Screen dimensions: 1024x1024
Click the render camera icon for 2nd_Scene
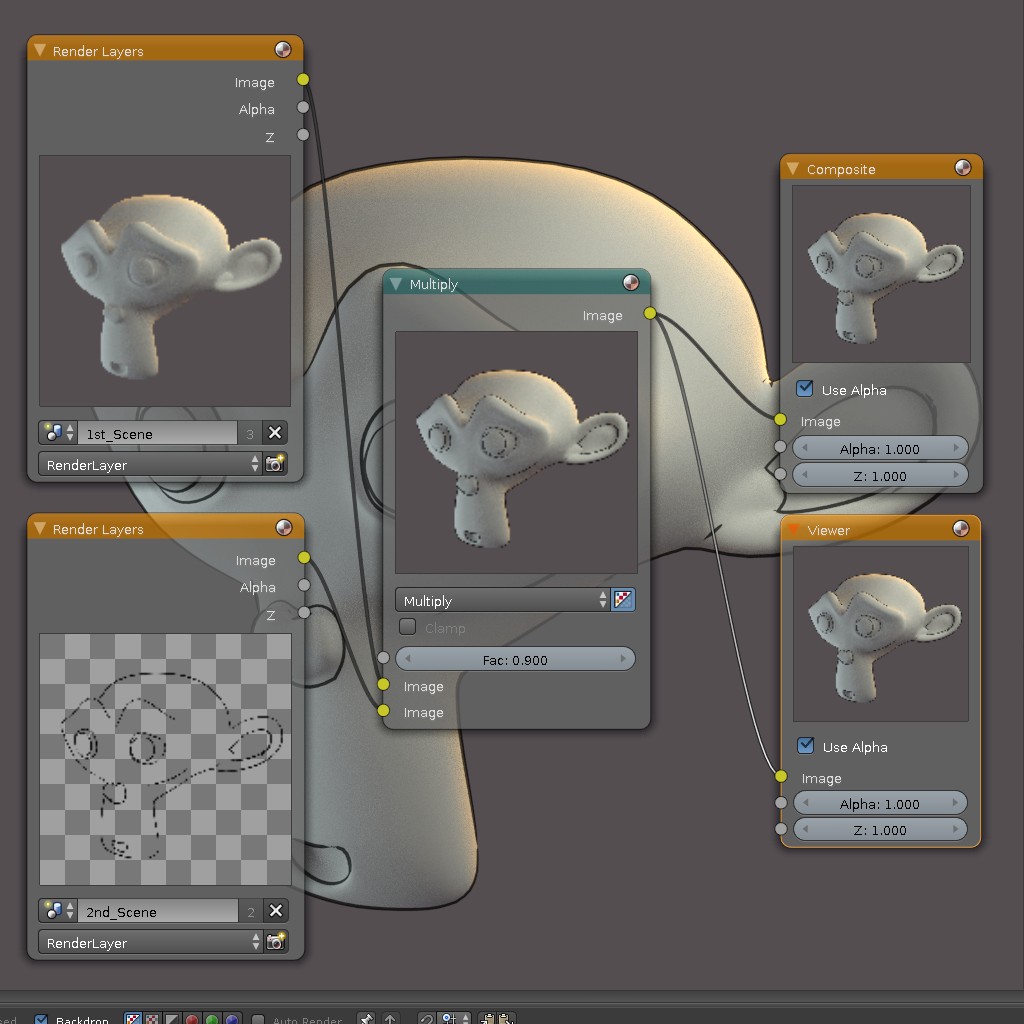coord(275,942)
